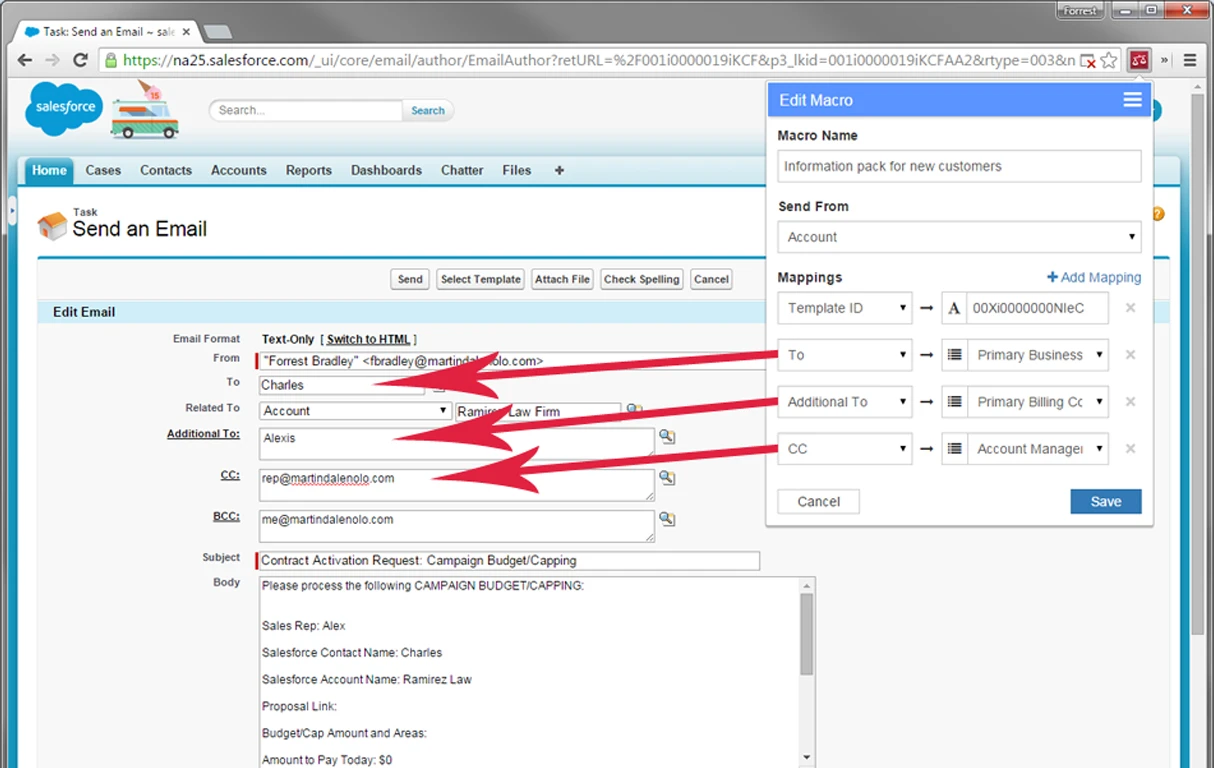Open the Edit Macro hamburger menu

click(x=1132, y=100)
